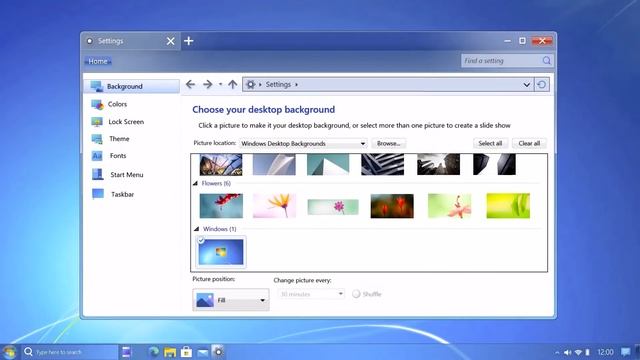Open Microsoft Store from taskbar

186,351
